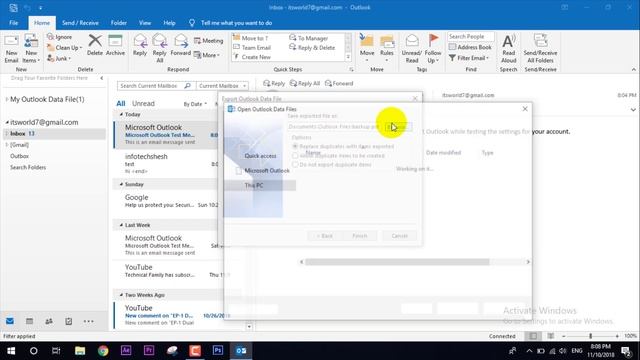Switch to the Calendar view icon
Screen dimensions: 640x360
pyautogui.click(x=29, y=321)
